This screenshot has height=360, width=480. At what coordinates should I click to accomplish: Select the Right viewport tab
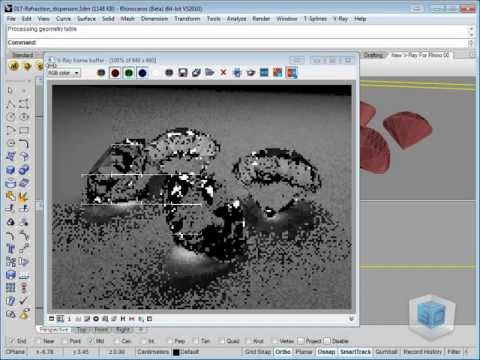[x=123, y=330]
